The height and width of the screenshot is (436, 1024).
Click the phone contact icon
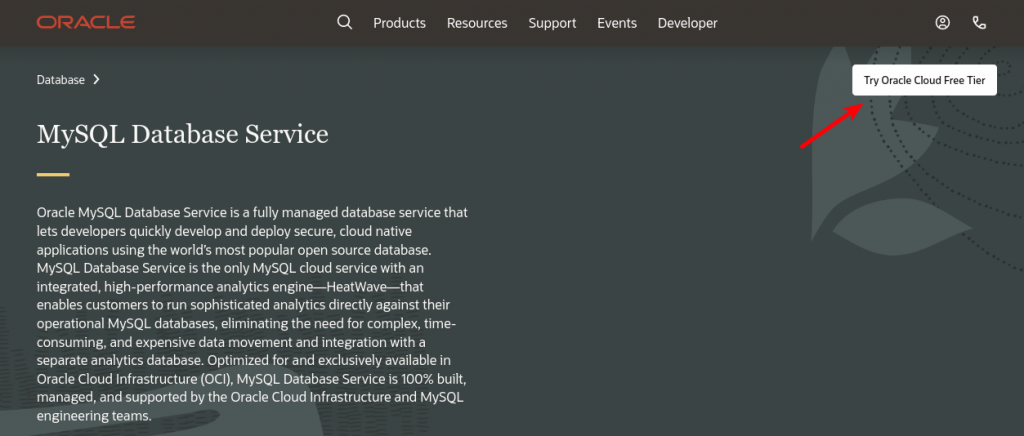click(x=979, y=23)
